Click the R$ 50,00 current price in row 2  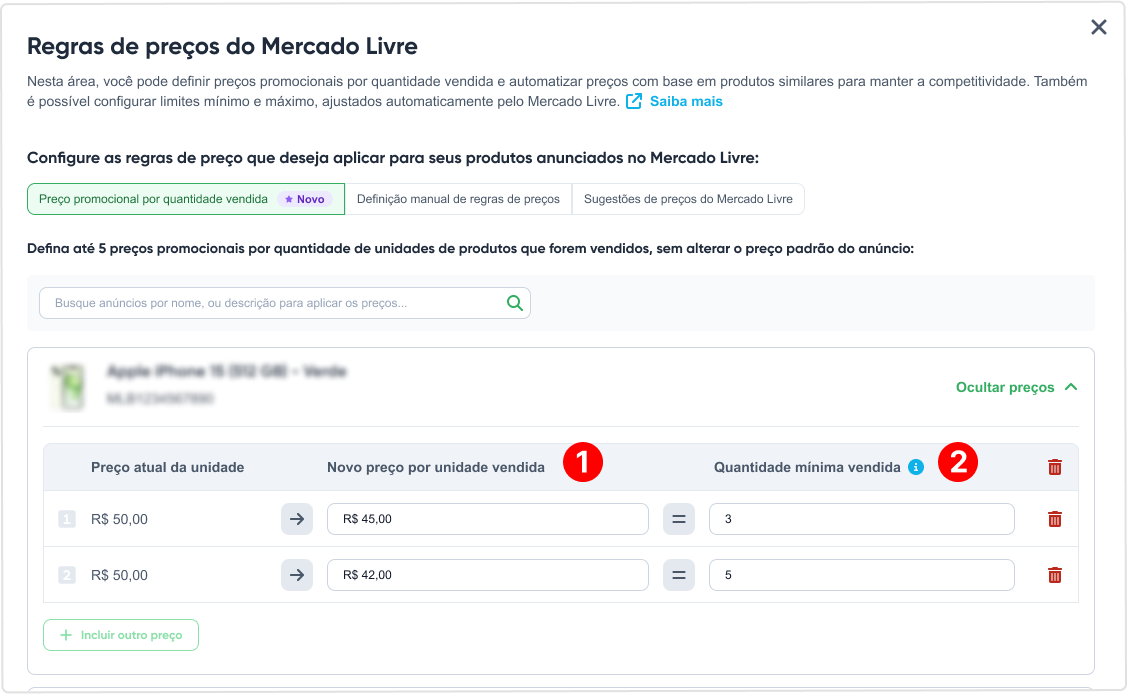(x=119, y=575)
